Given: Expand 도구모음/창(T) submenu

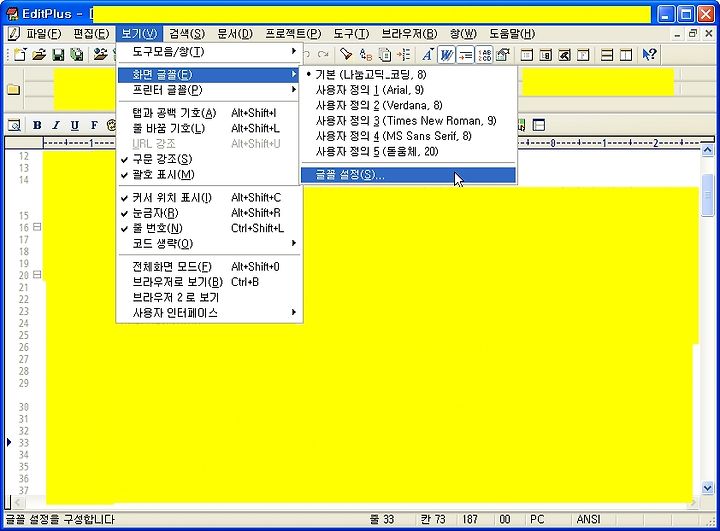Looking at the screenshot, I should point(209,51).
